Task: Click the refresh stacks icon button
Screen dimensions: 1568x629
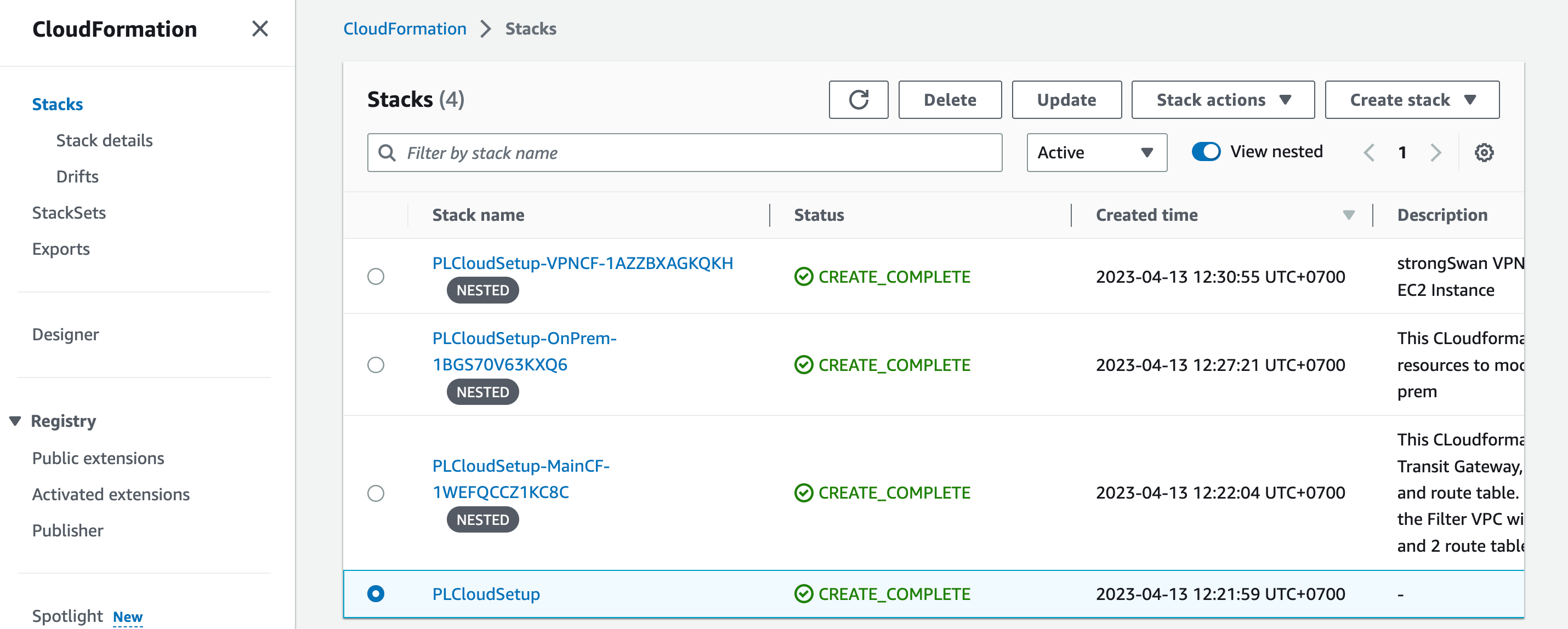Action: coord(857,100)
